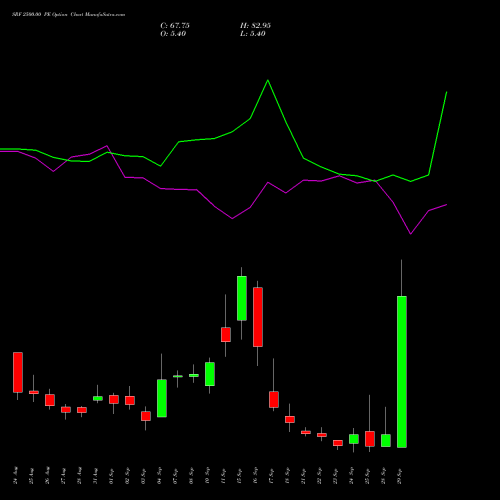Click the low value L: 5.40
The width and height of the screenshot is (500, 500).
pyautogui.click(x=253, y=34)
